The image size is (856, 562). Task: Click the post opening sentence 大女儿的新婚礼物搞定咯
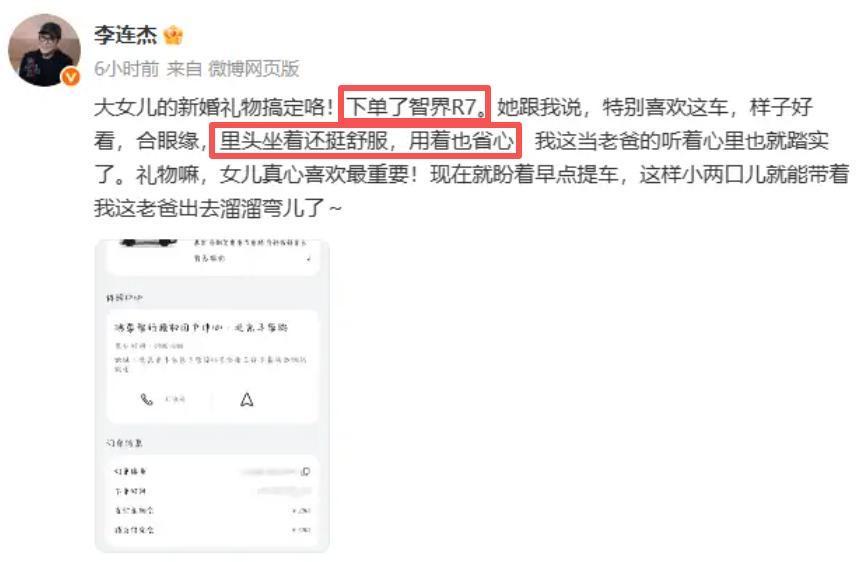[214, 107]
